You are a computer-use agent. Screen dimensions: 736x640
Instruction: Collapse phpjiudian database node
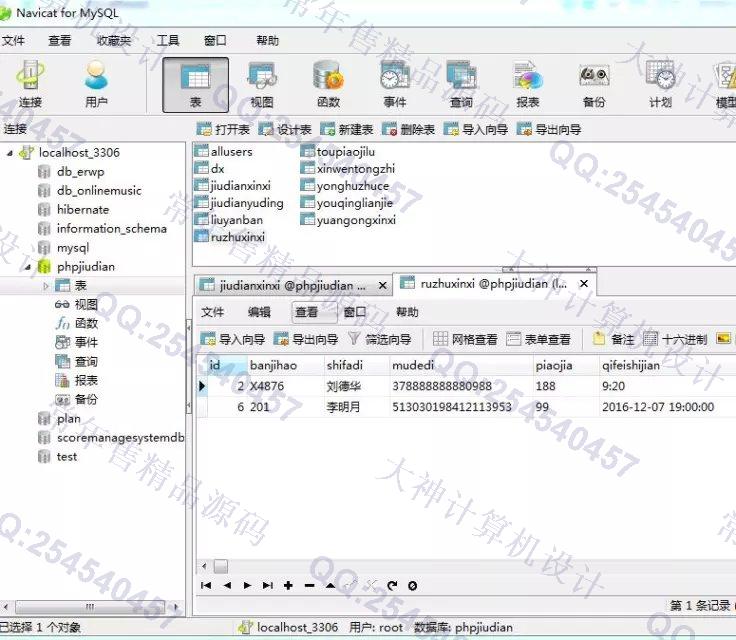coord(28,267)
